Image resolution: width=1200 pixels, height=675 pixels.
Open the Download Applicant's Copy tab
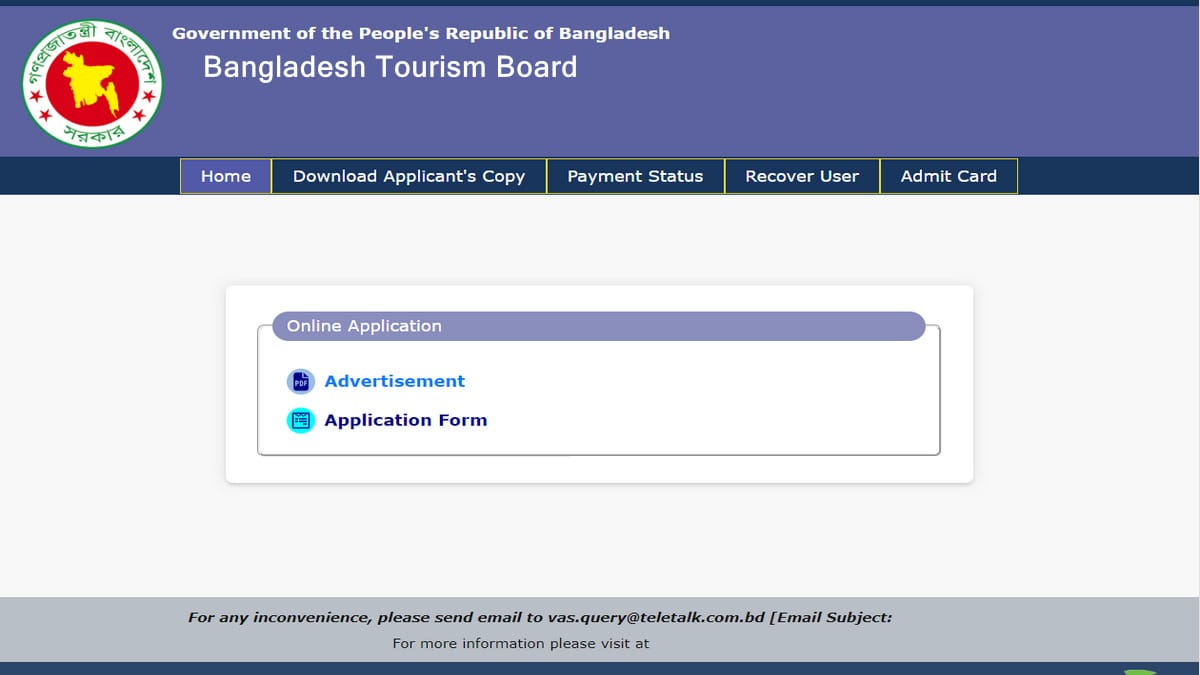click(x=408, y=176)
